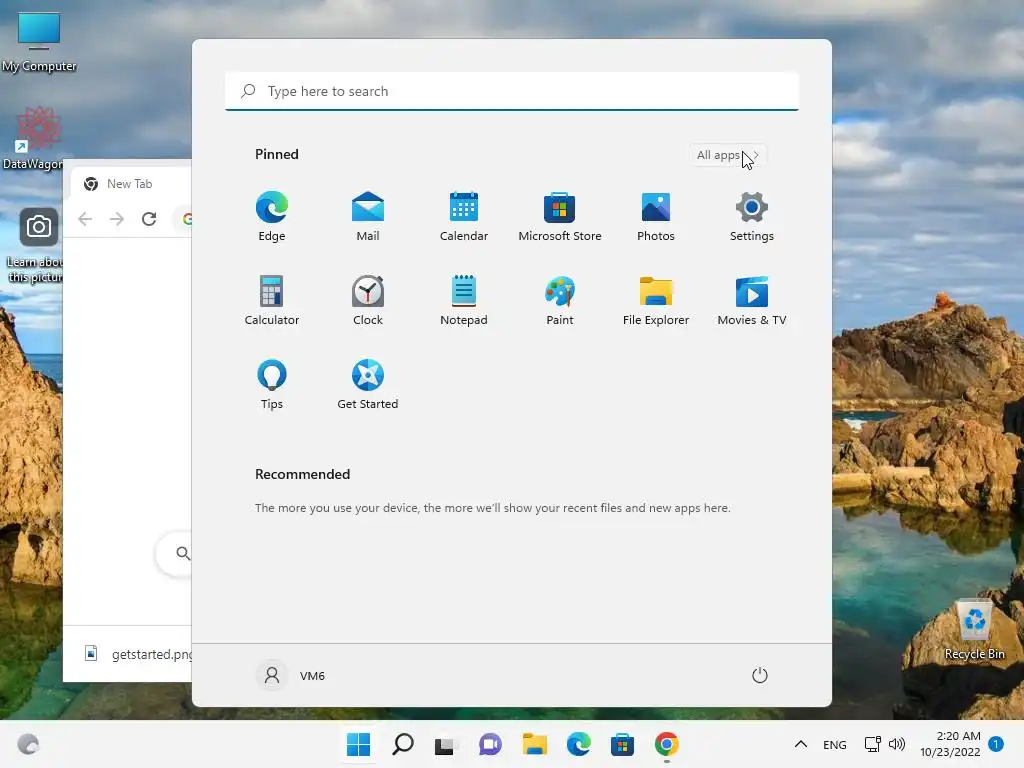Open Chat icon on the taskbar

click(490, 744)
